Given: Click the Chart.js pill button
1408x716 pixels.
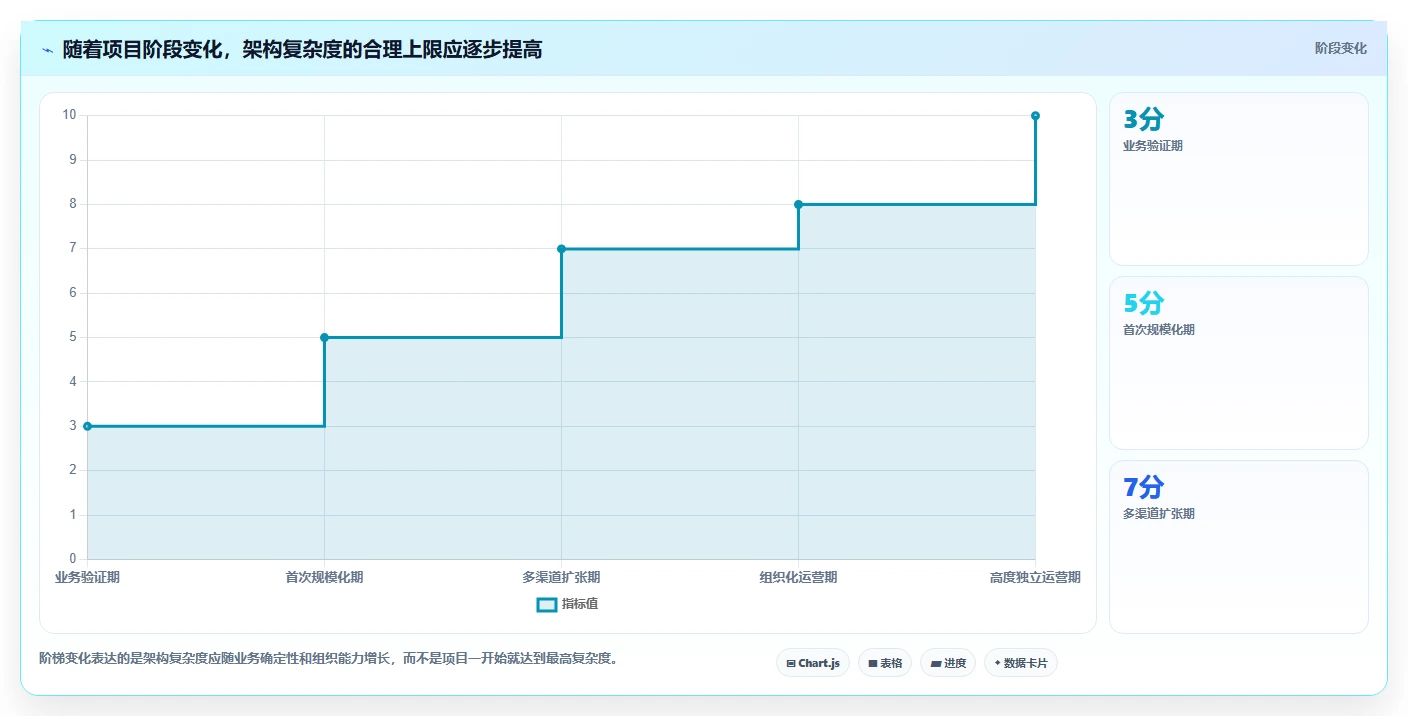Looking at the screenshot, I should [813, 663].
